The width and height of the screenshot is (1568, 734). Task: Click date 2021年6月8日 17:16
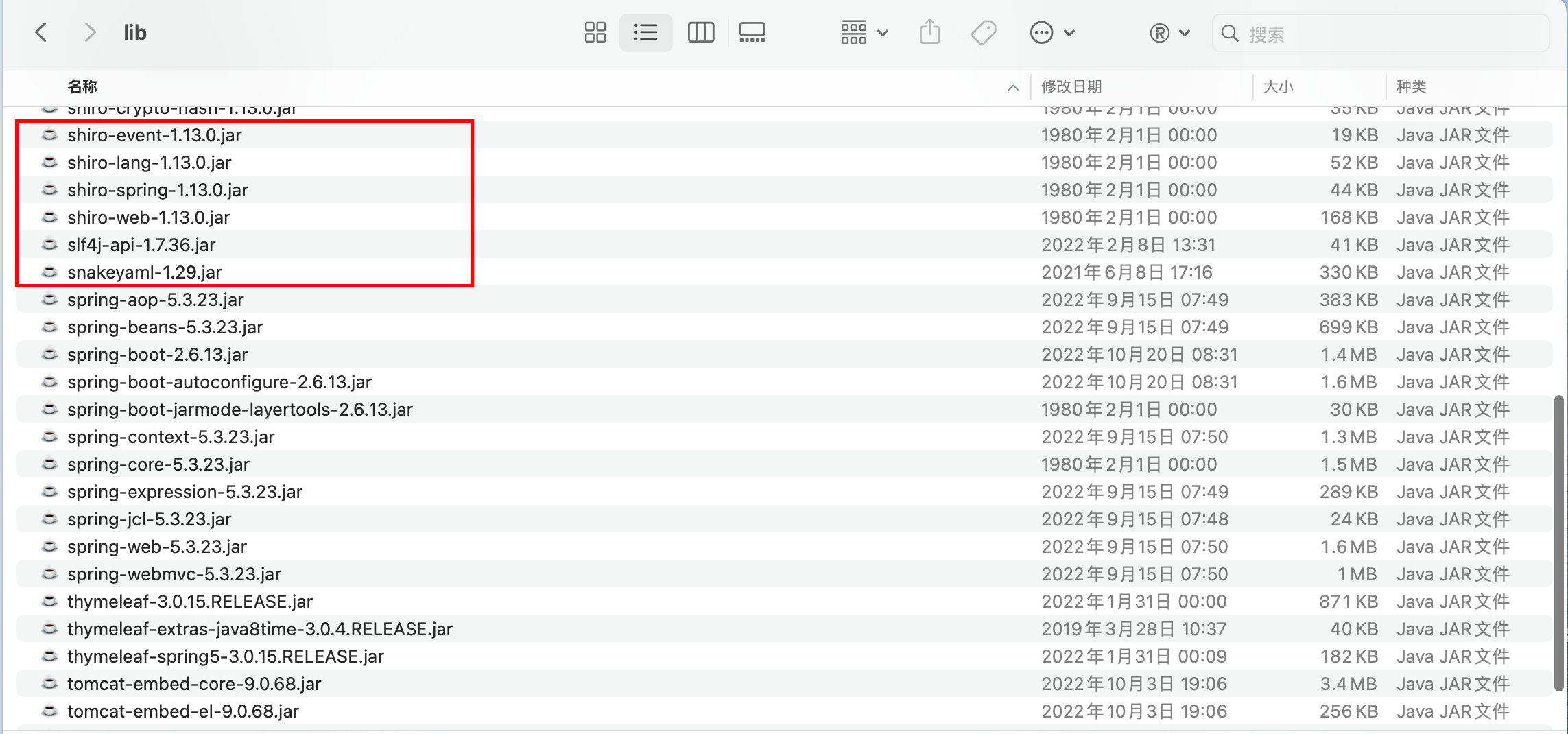(x=1127, y=272)
